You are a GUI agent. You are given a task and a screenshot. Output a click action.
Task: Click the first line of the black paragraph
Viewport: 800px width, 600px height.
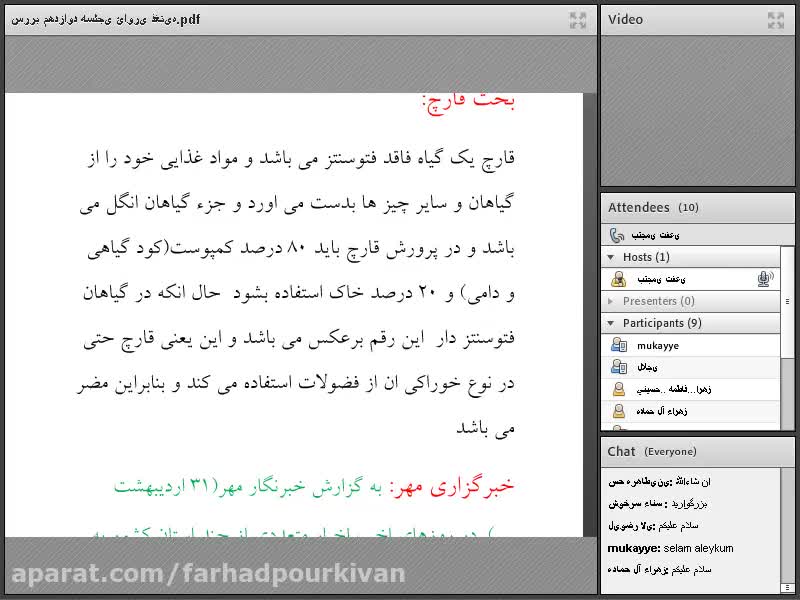click(x=301, y=159)
